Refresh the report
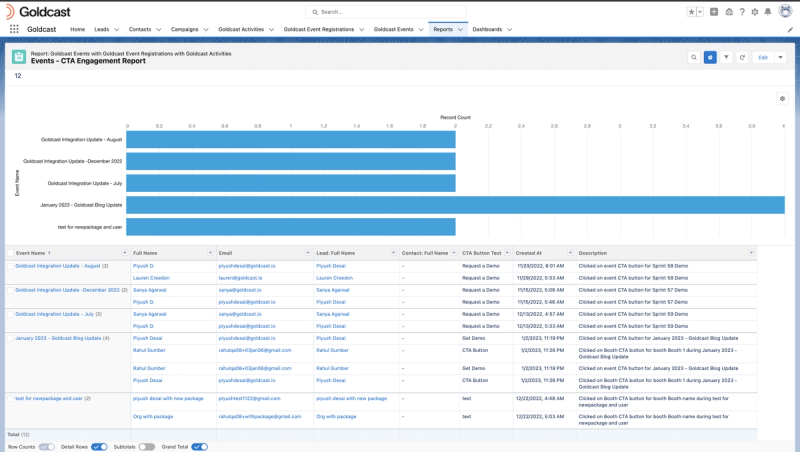Screen dimensions: 800x452 click(x=742, y=58)
